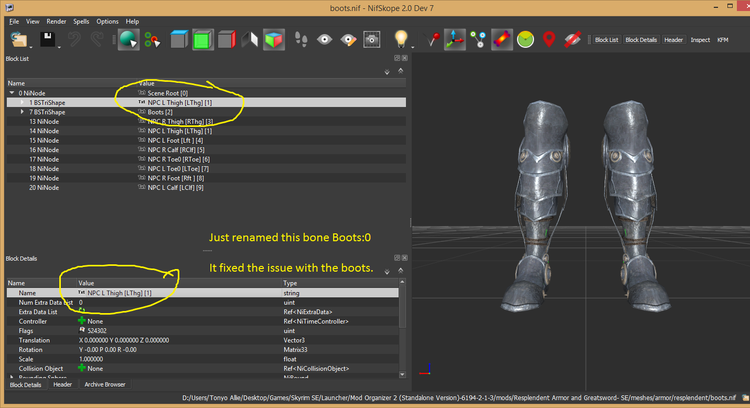Click the green plus beside Controller None
Image resolution: width=750 pixels, height=408 pixels.
pyautogui.click(x=82, y=321)
